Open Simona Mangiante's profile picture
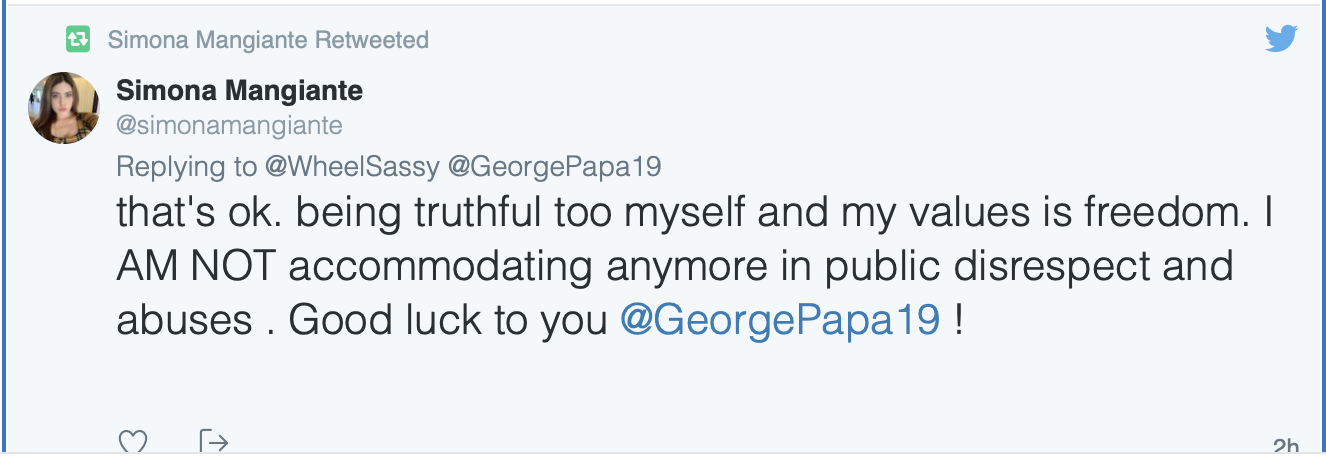1326x458 pixels. (x=63, y=108)
